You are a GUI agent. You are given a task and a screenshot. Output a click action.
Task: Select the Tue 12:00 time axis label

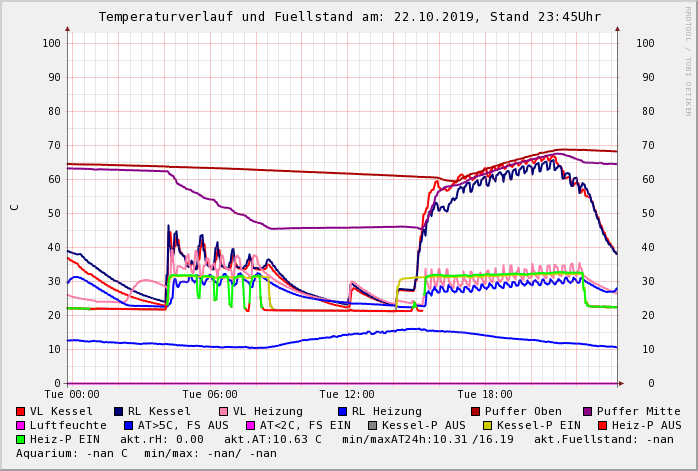point(347,394)
